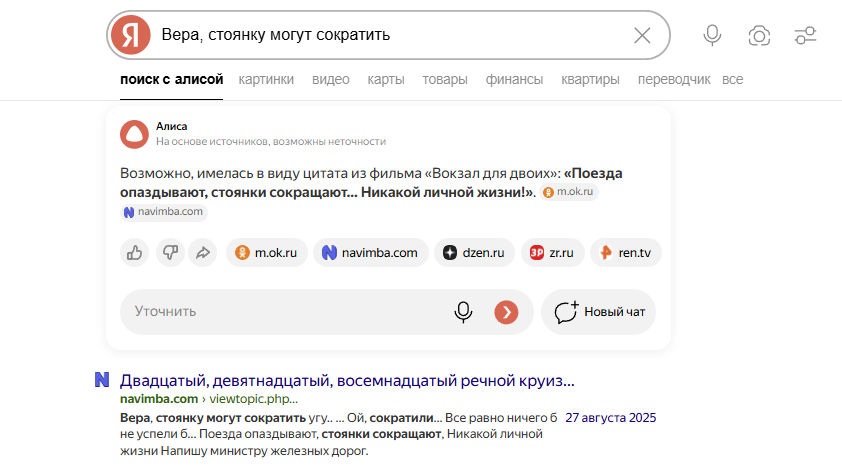842x476 pixels.
Task: Start voice search with top microphone icon
Action: [712, 35]
